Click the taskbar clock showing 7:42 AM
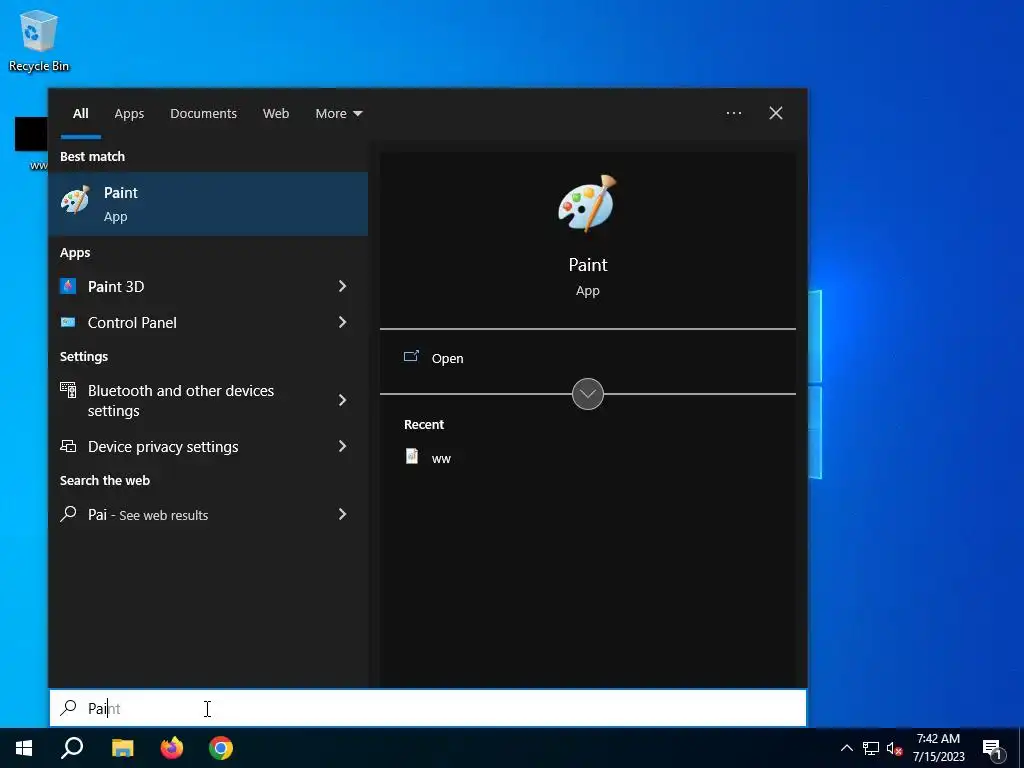 (938, 748)
